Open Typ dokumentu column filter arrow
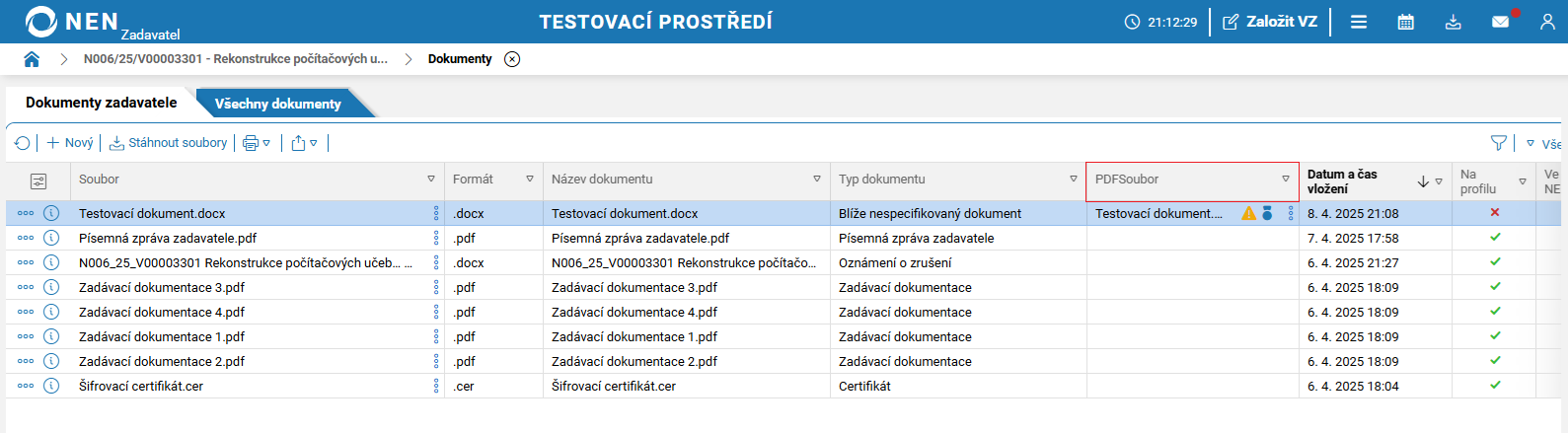This screenshot has height=433, width=1568. pos(1074,180)
